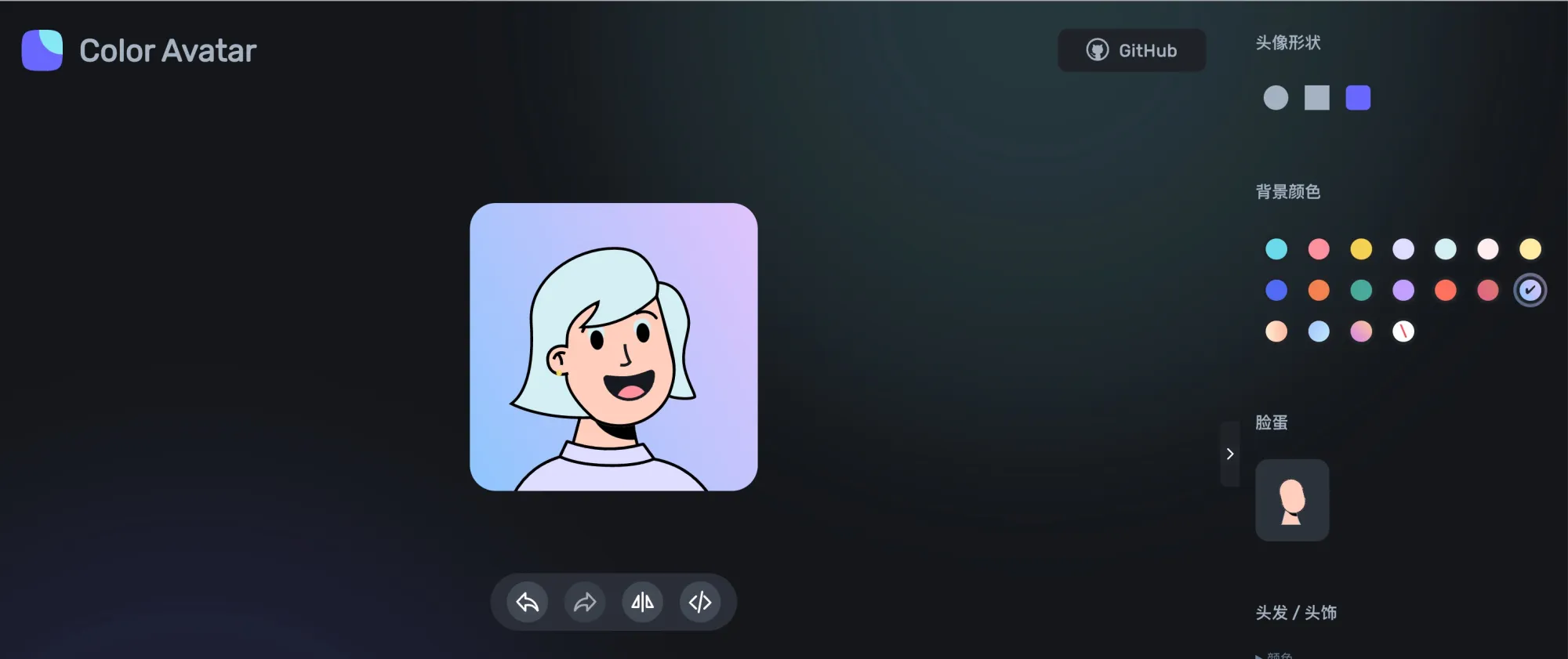Expand the hair color section

point(1274,655)
